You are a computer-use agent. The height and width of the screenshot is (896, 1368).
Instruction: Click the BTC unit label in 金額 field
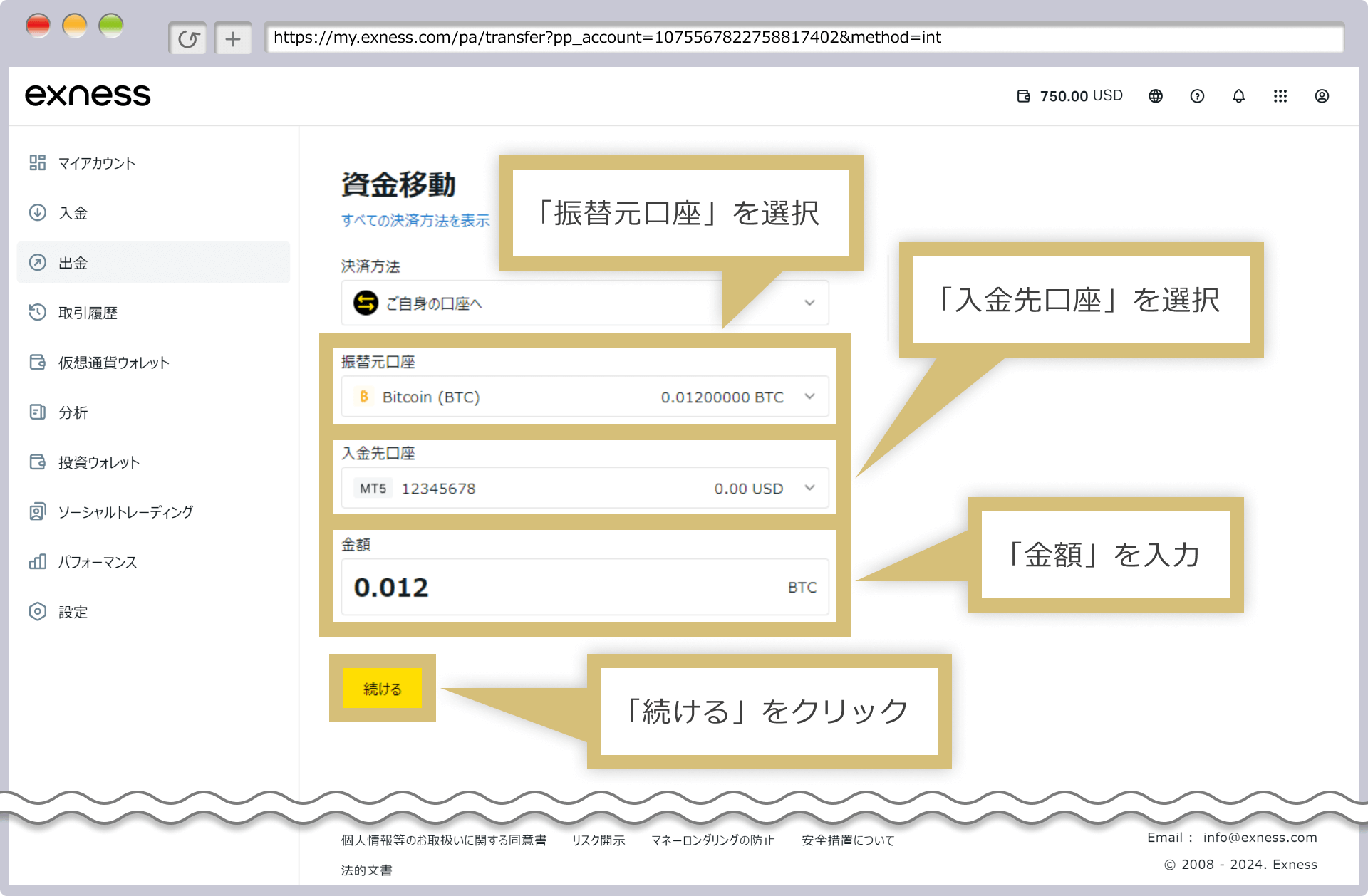(802, 587)
